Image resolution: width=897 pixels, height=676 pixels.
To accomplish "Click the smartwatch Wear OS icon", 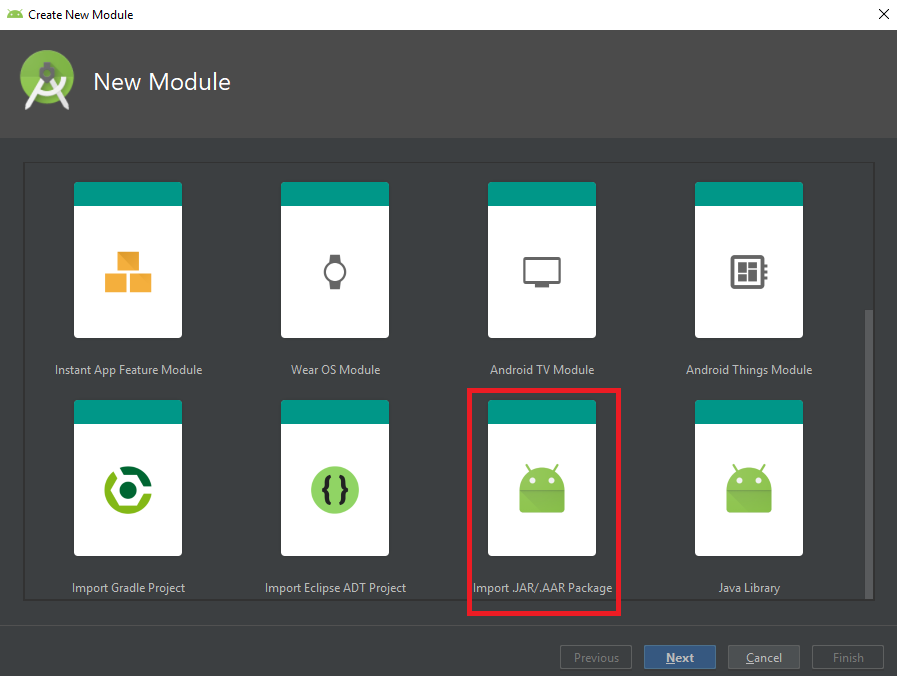I will coord(335,272).
